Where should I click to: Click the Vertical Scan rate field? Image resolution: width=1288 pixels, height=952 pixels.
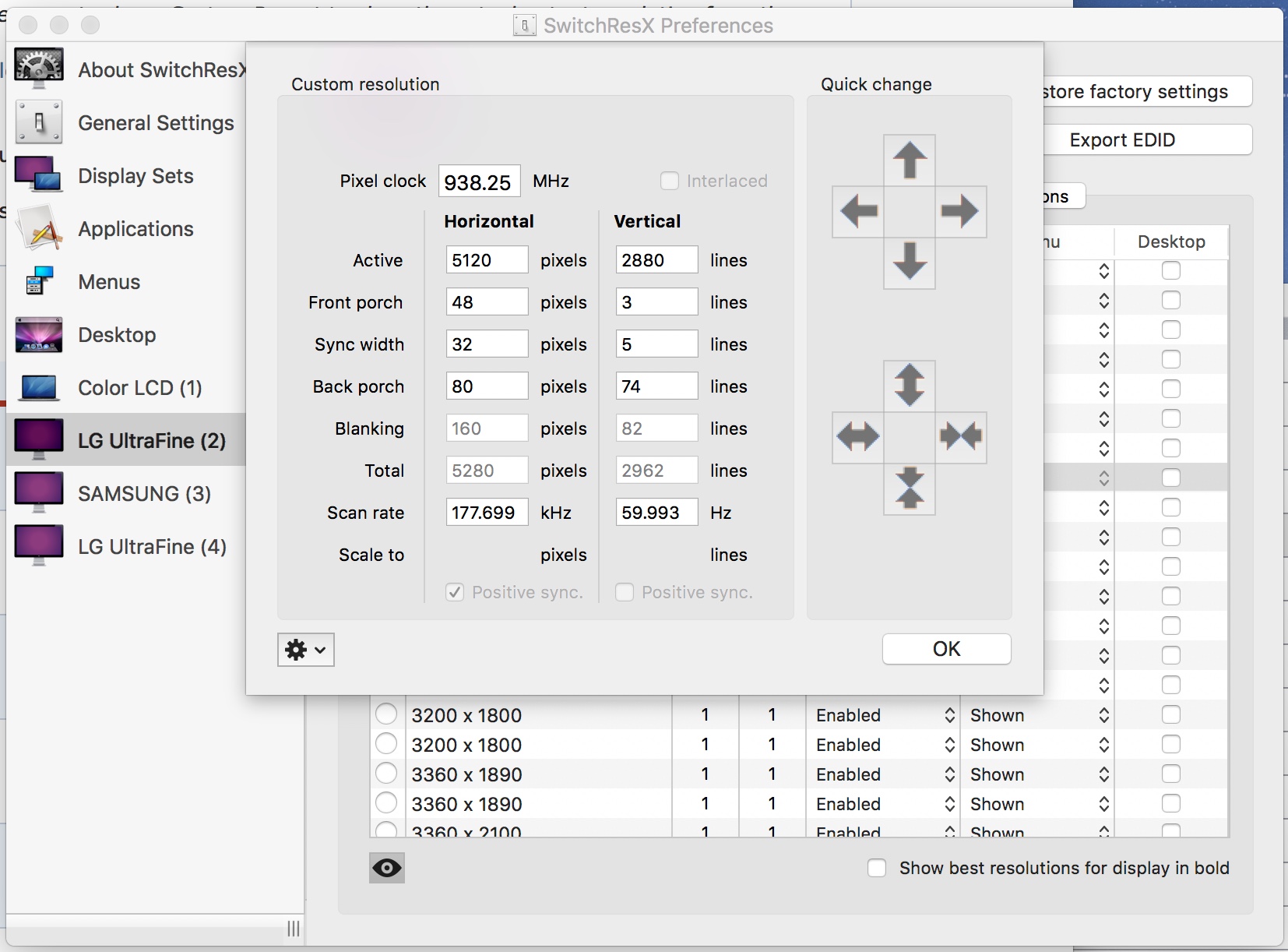pyautogui.click(x=656, y=513)
